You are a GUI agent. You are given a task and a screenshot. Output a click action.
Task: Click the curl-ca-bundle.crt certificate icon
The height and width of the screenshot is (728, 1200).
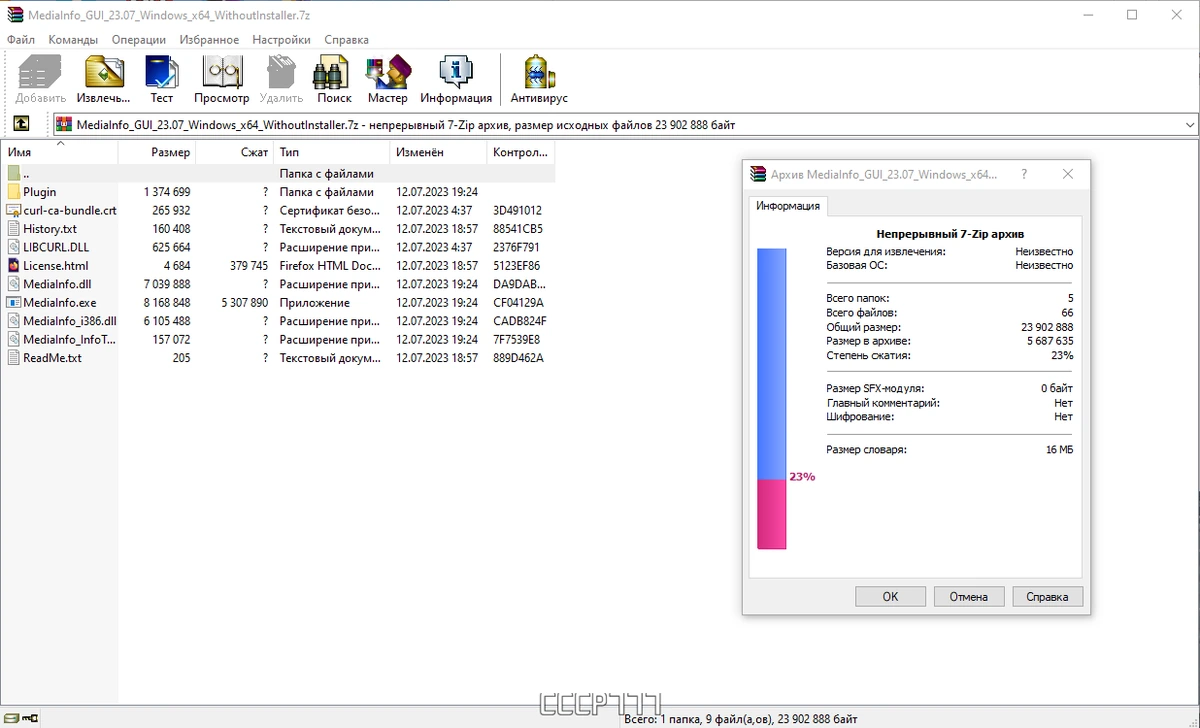coord(14,210)
